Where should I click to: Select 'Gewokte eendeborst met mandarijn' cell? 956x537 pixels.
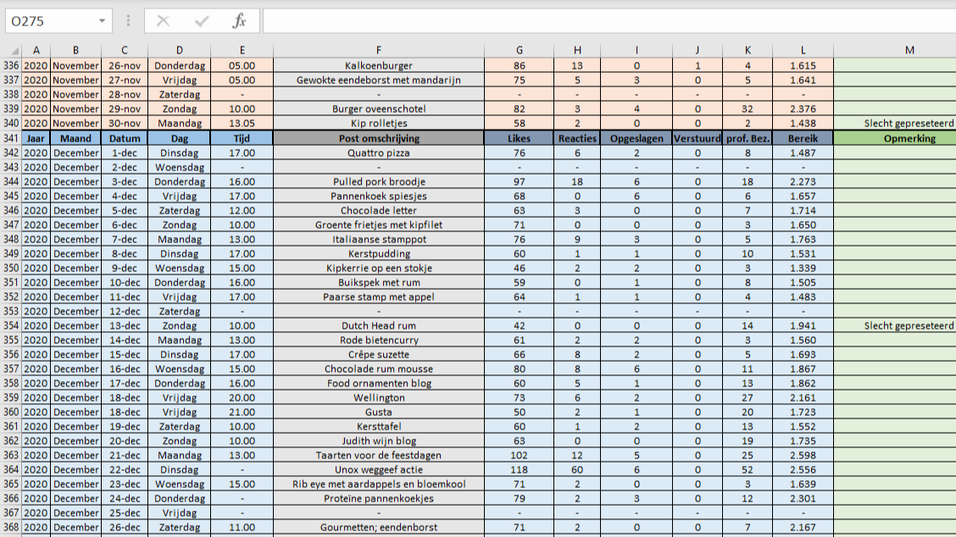(x=379, y=80)
